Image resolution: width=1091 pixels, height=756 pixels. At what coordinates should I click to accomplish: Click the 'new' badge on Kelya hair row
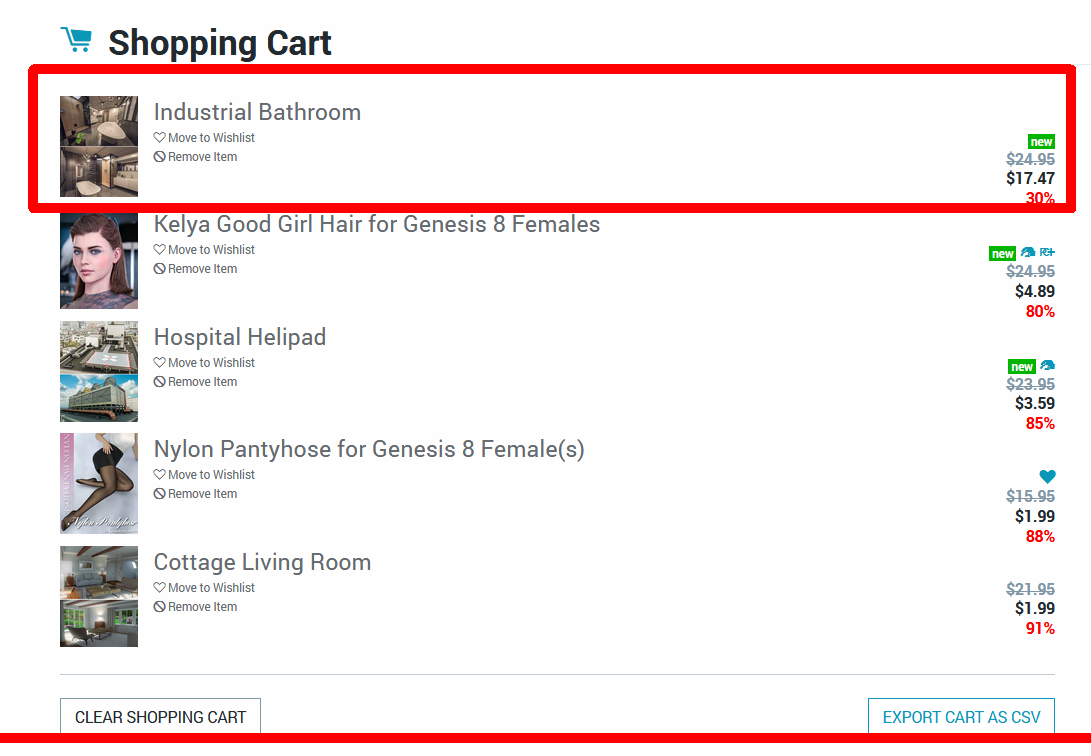[1002, 254]
